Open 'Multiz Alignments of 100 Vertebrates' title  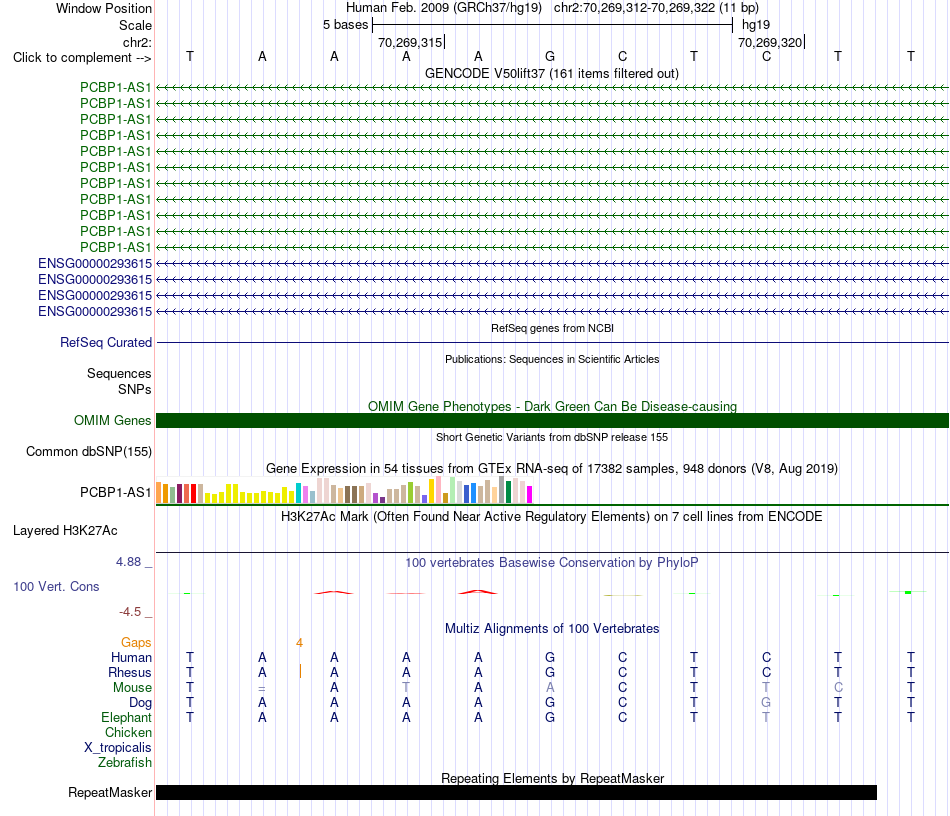tap(552, 629)
